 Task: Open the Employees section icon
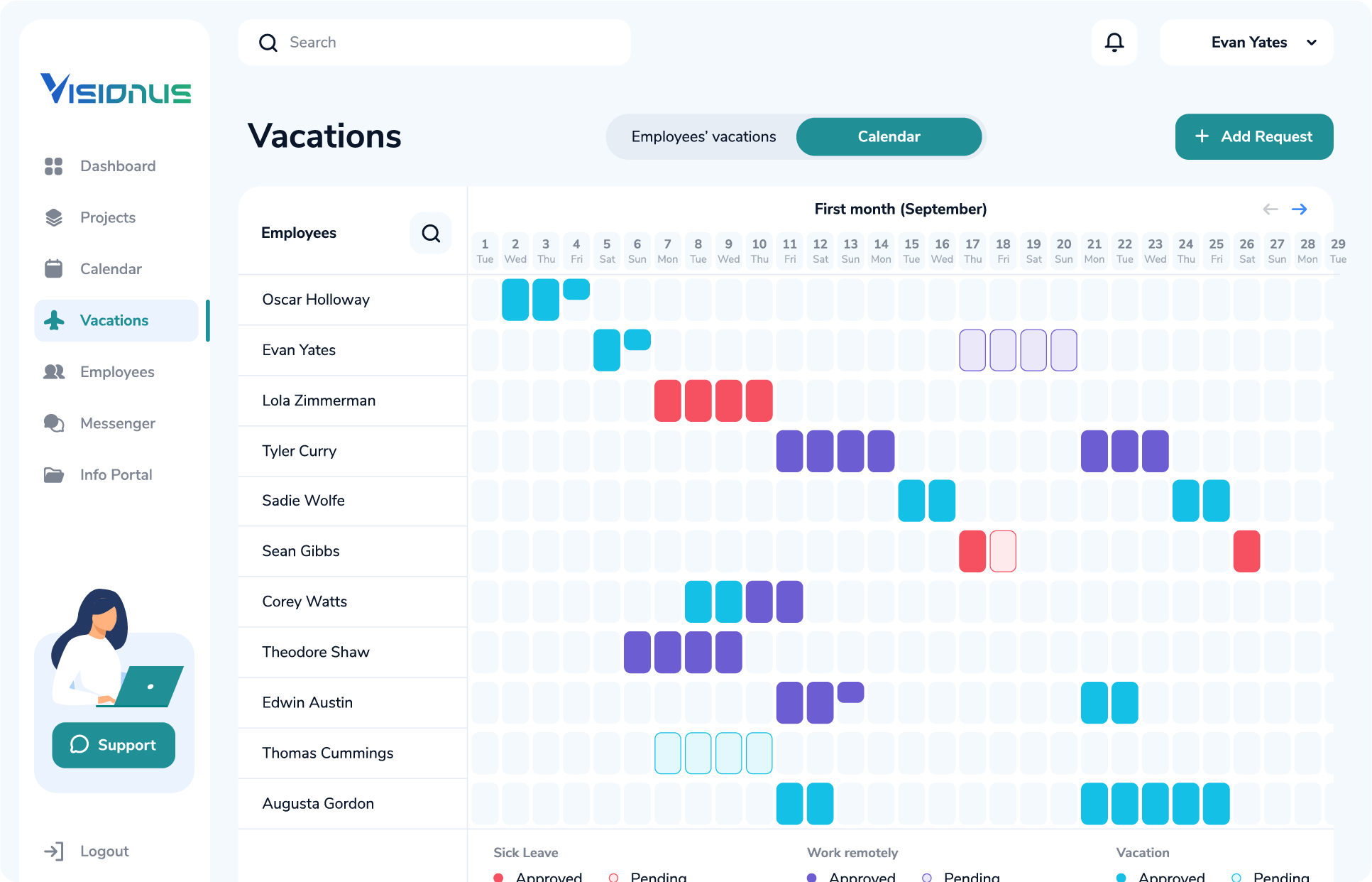pyautogui.click(x=53, y=371)
